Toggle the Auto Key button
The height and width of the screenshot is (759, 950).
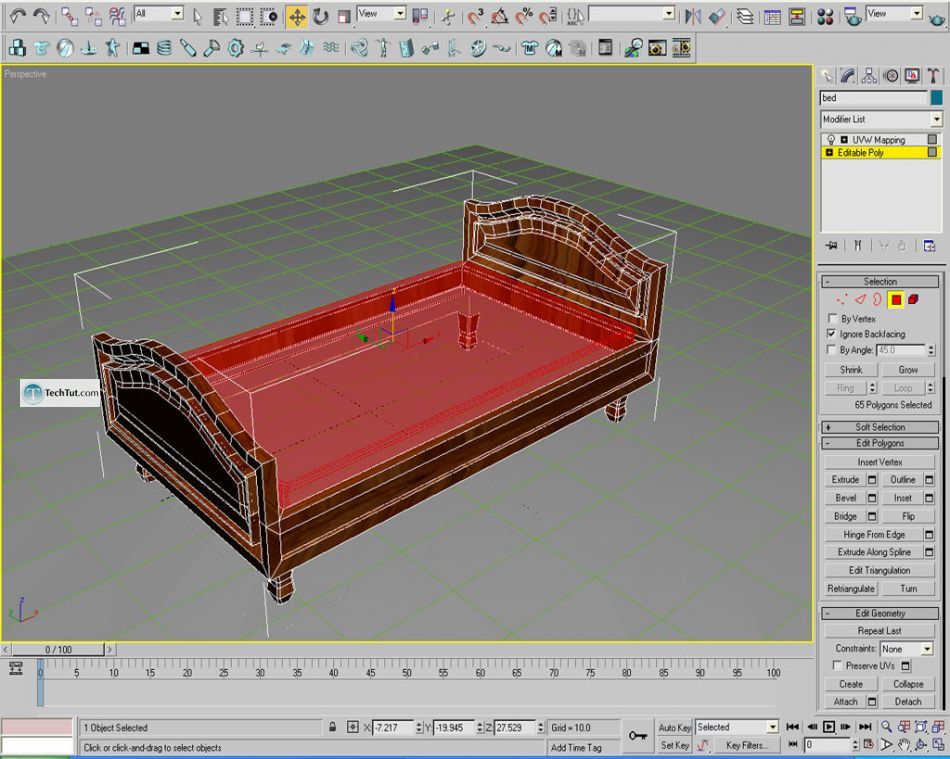point(674,728)
